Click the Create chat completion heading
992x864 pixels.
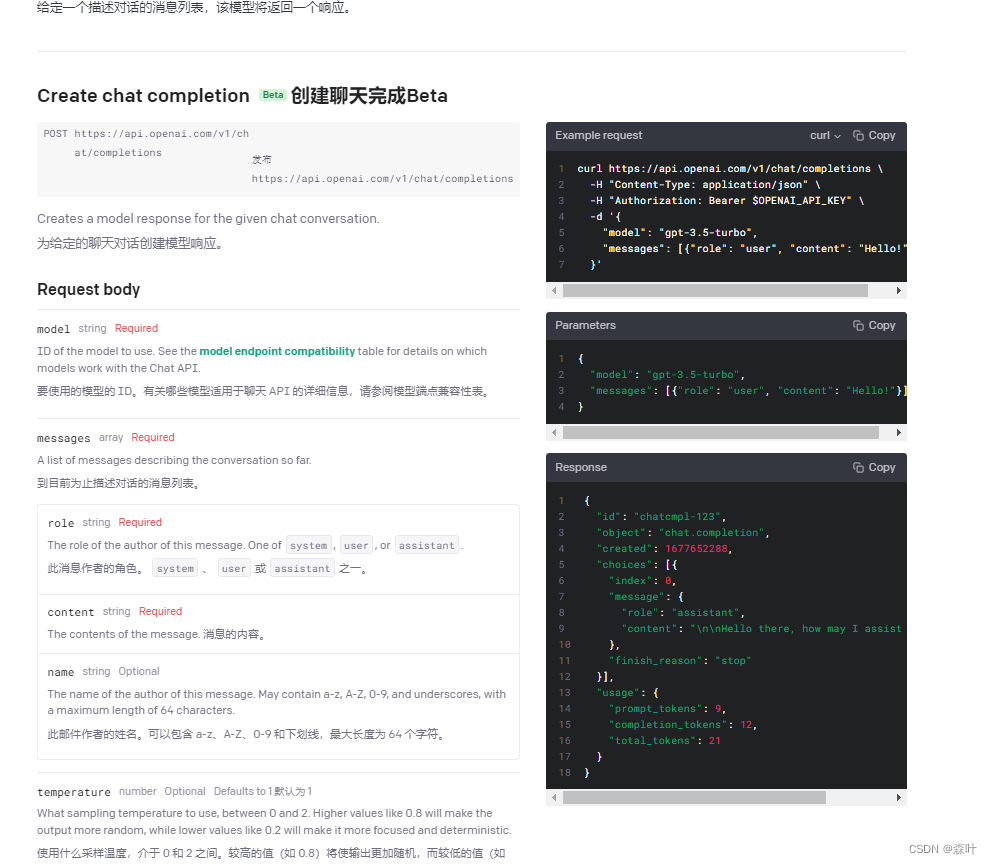140,96
